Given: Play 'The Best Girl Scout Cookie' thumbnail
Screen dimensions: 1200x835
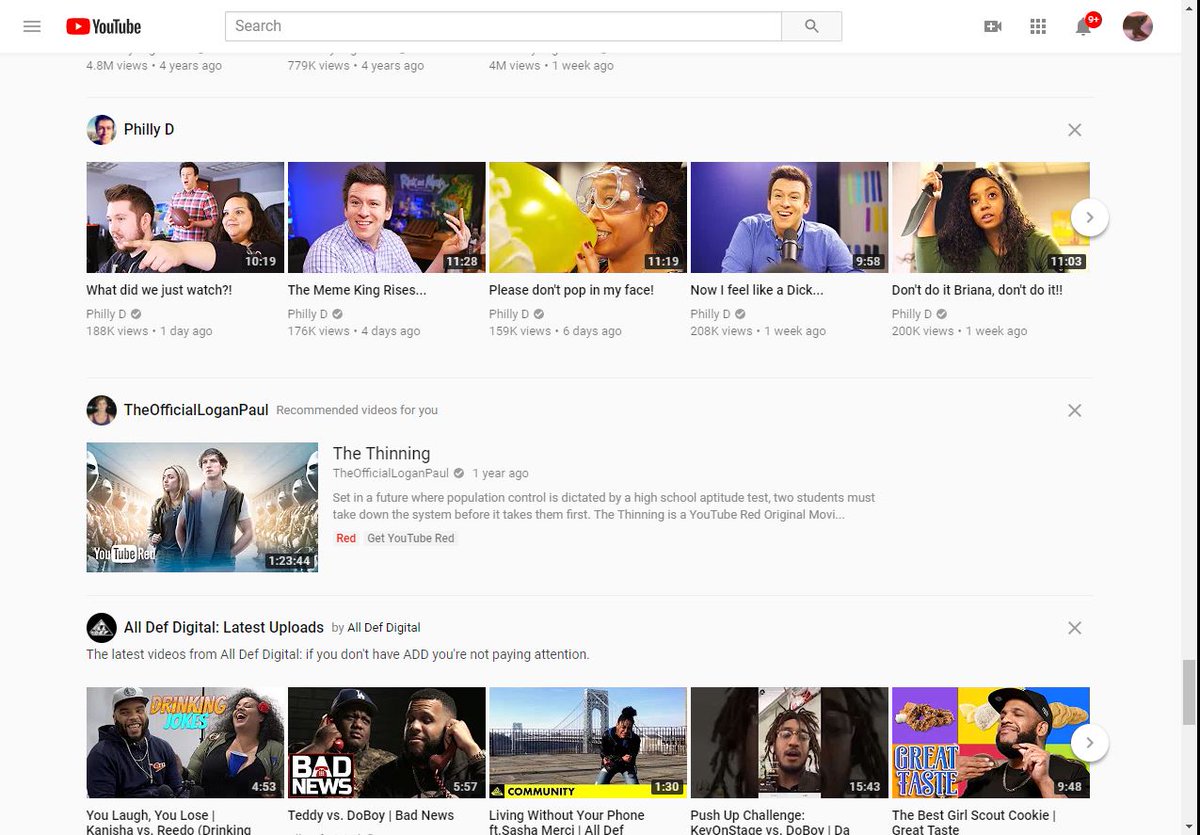Looking at the screenshot, I should coord(991,742).
